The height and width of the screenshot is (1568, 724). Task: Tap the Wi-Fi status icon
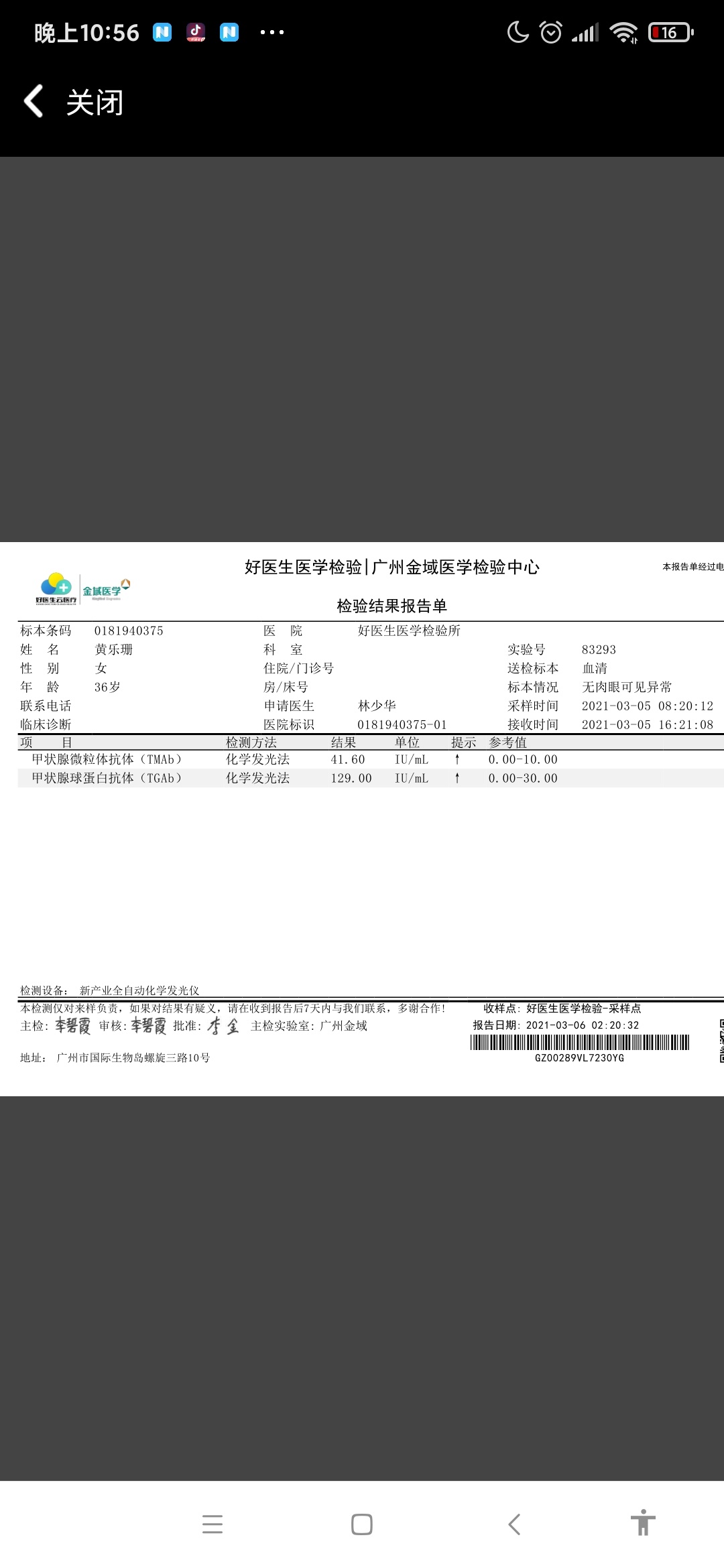(x=623, y=32)
